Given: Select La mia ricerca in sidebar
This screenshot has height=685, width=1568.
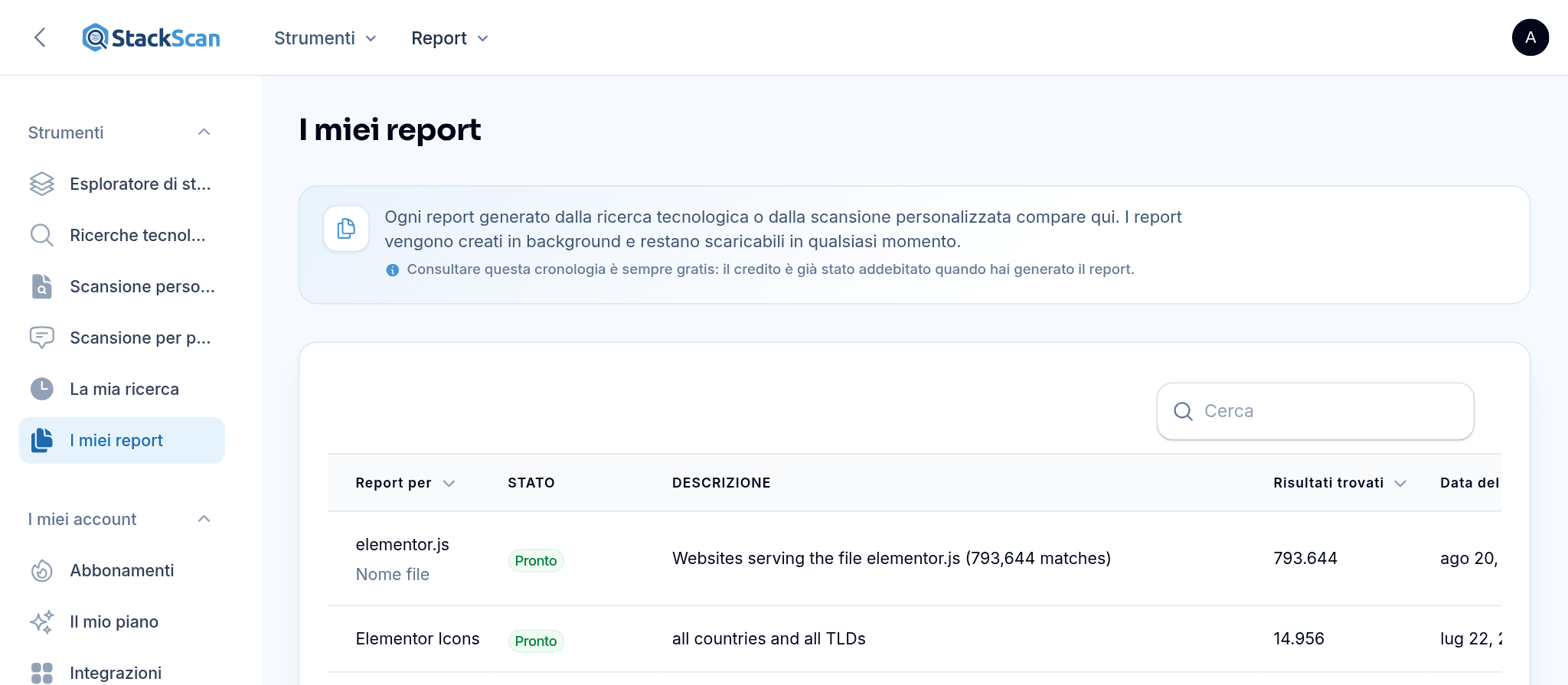Looking at the screenshot, I should [x=122, y=389].
